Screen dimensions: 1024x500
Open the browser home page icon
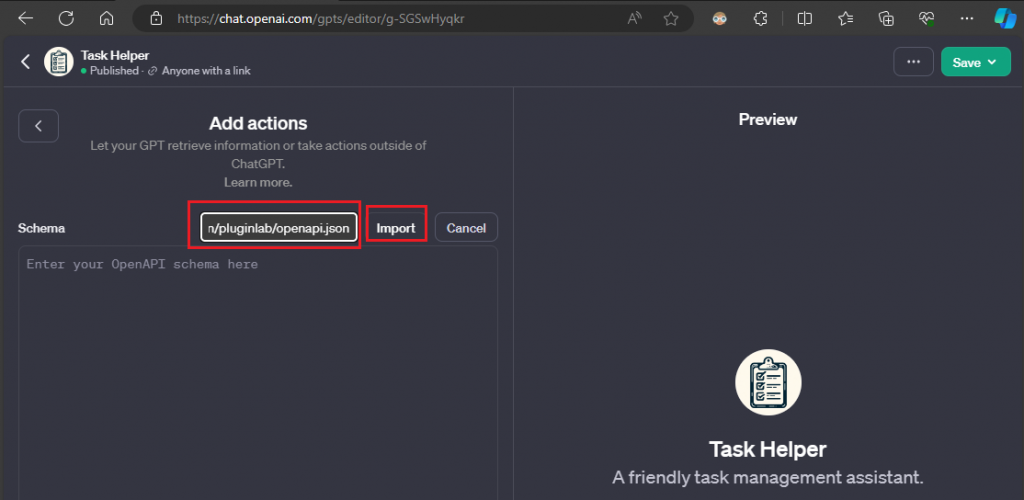[x=106, y=18]
